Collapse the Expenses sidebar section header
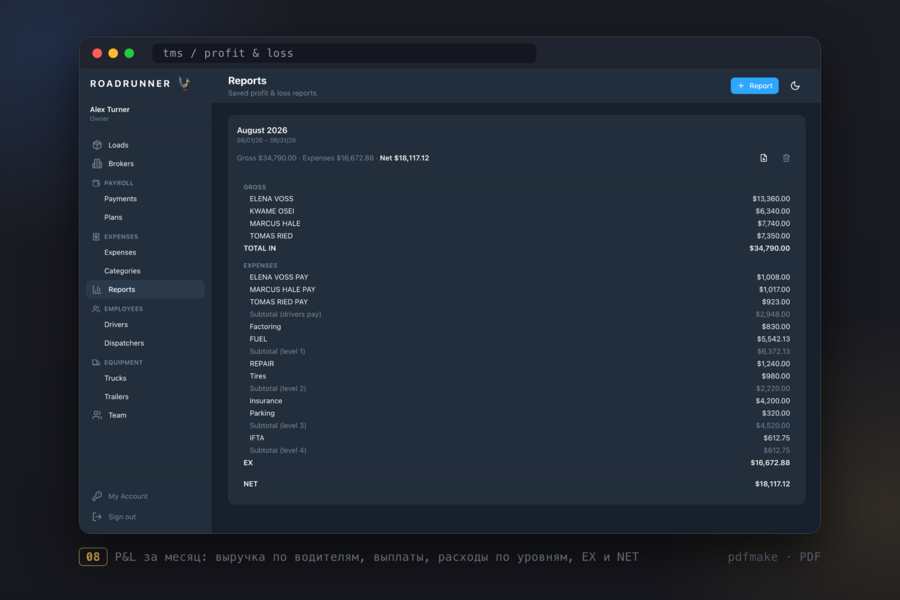900x600 pixels. (115, 237)
